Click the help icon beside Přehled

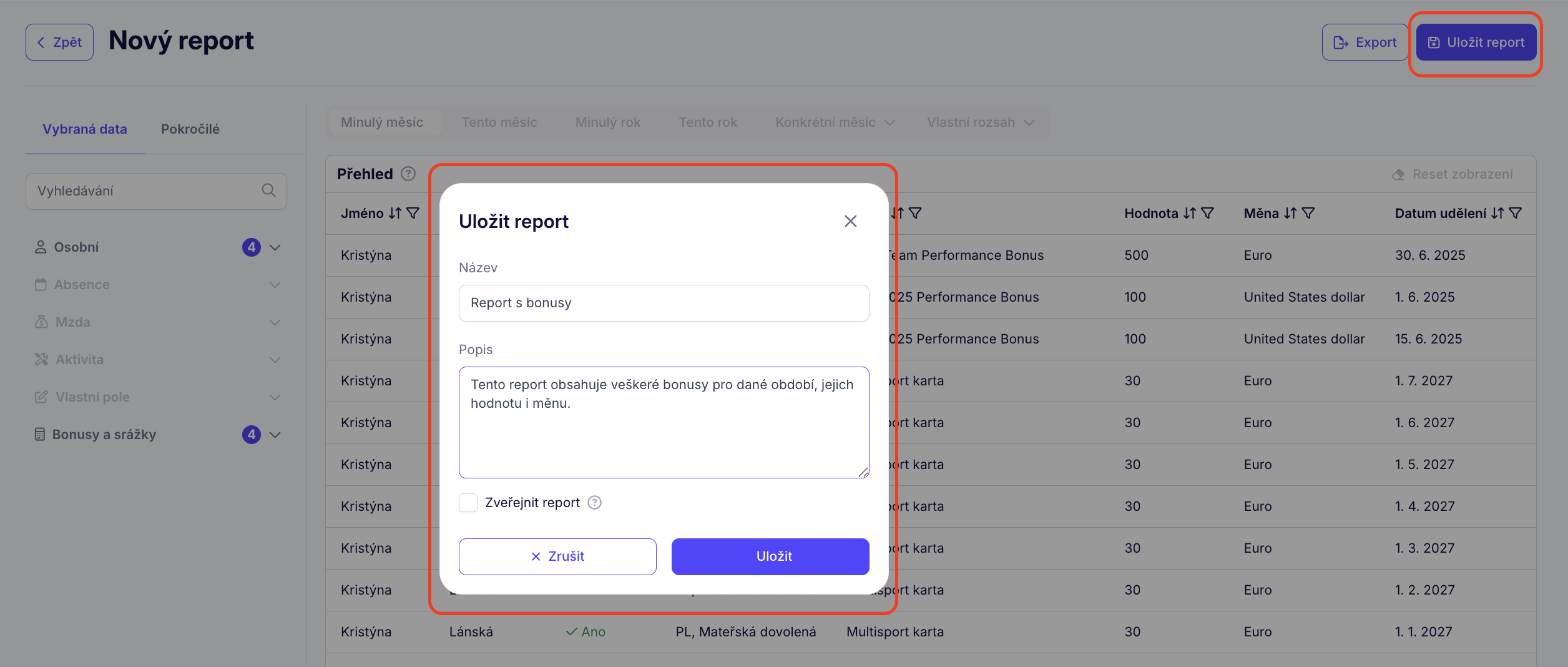pyautogui.click(x=408, y=174)
